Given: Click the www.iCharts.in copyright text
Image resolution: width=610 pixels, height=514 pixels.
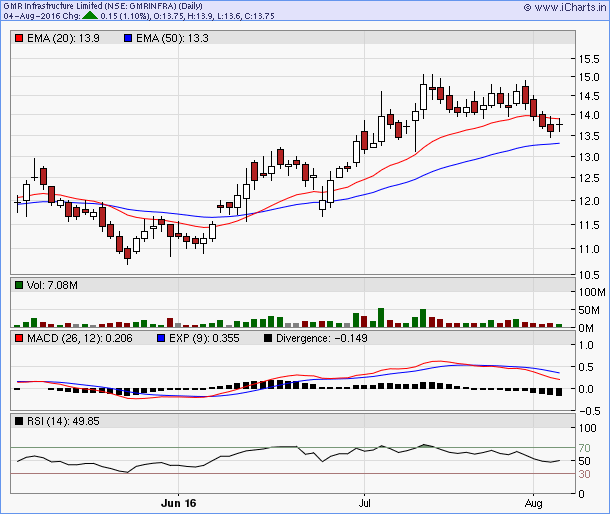Looking at the screenshot, I should click(x=565, y=7).
